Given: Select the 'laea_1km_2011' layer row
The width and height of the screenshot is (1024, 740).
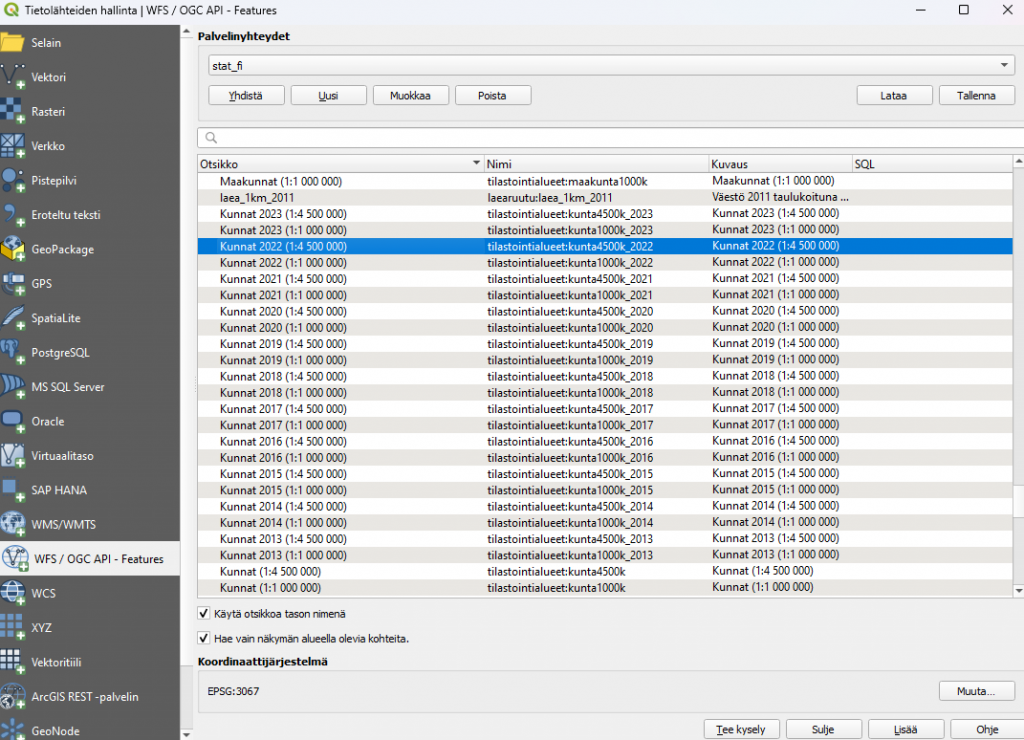Looking at the screenshot, I should tap(605, 197).
